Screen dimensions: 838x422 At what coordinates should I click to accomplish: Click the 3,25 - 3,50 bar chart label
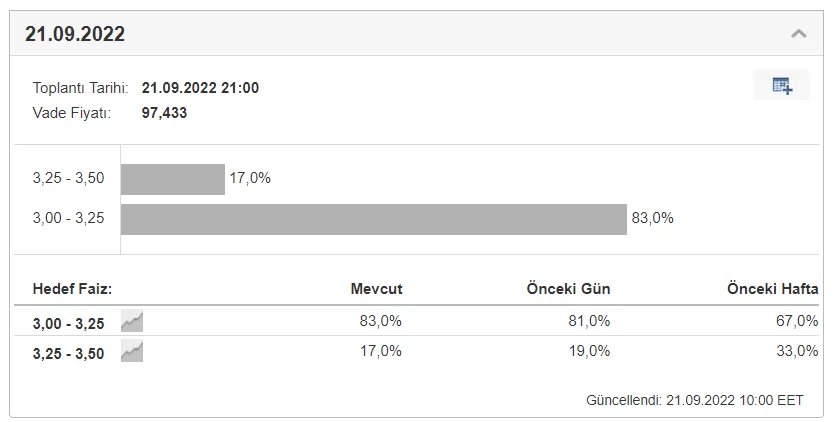(68, 179)
